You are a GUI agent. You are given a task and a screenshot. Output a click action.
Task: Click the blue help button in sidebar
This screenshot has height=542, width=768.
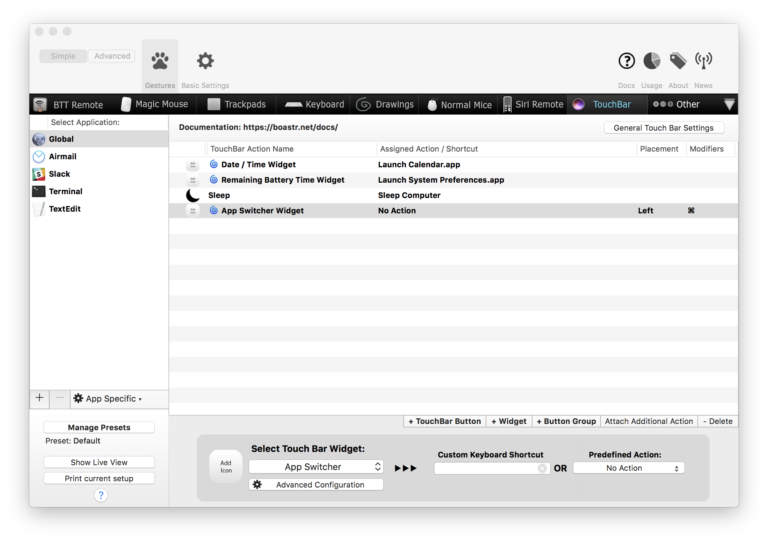pos(100,495)
